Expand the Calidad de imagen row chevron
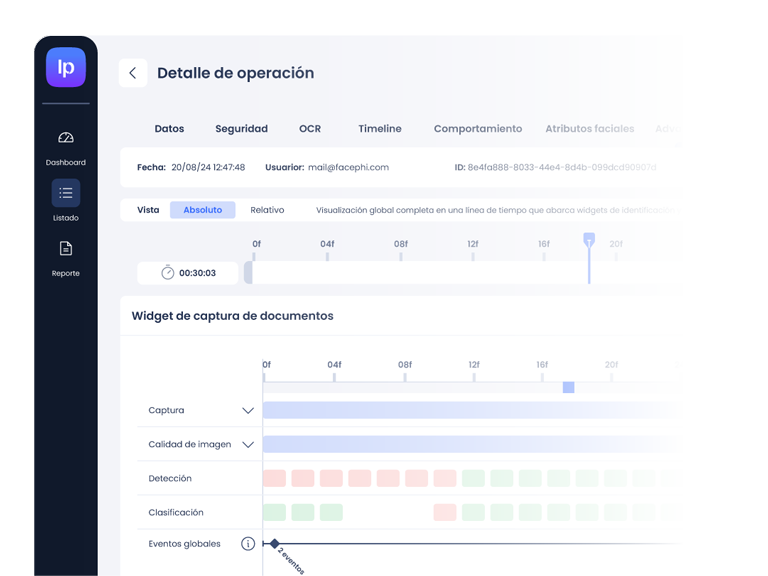 [248, 445]
